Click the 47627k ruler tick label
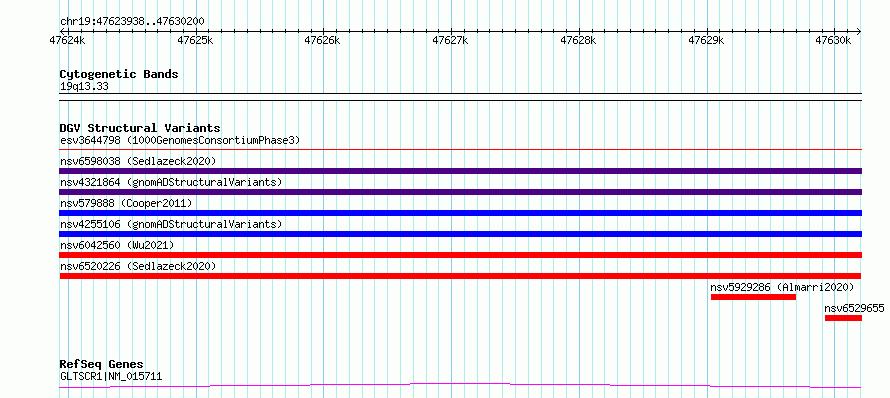 [x=451, y=40]
